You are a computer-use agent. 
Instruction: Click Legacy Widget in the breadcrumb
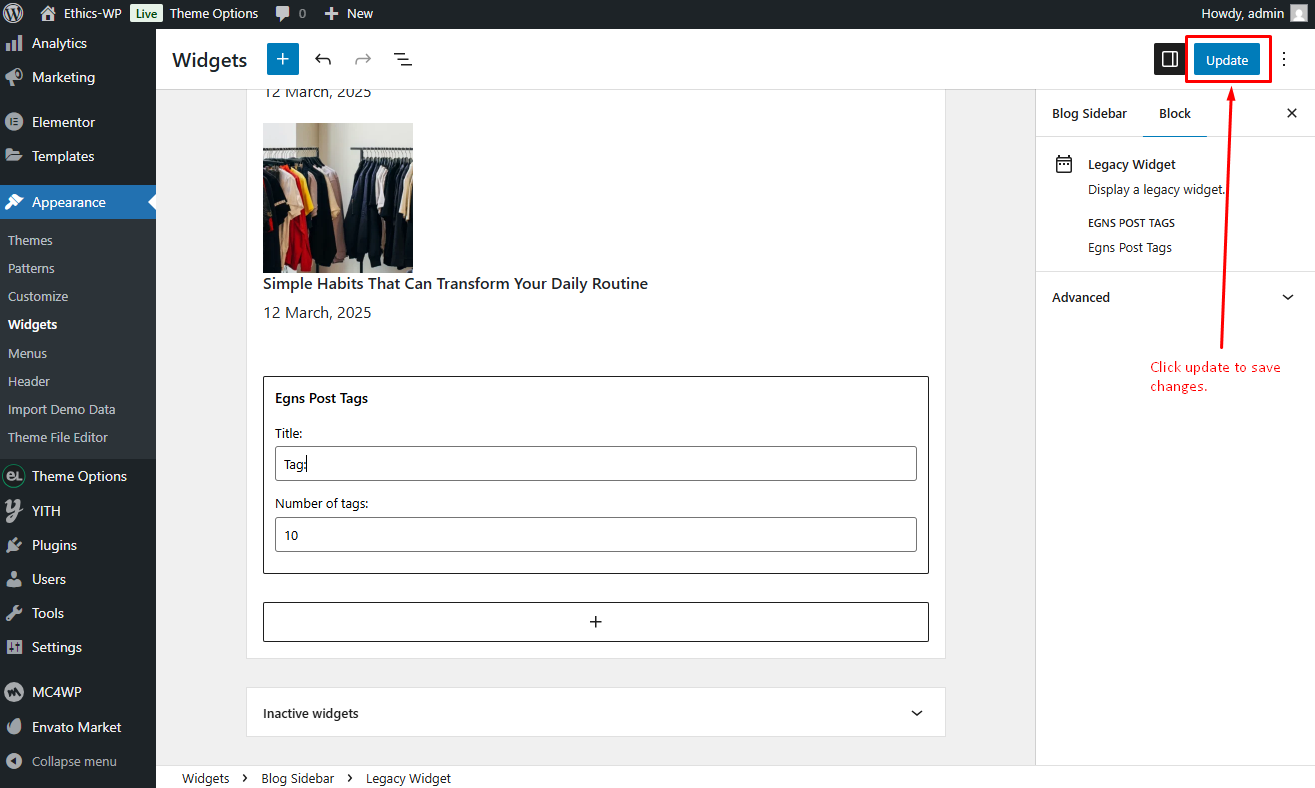[408, 778]
